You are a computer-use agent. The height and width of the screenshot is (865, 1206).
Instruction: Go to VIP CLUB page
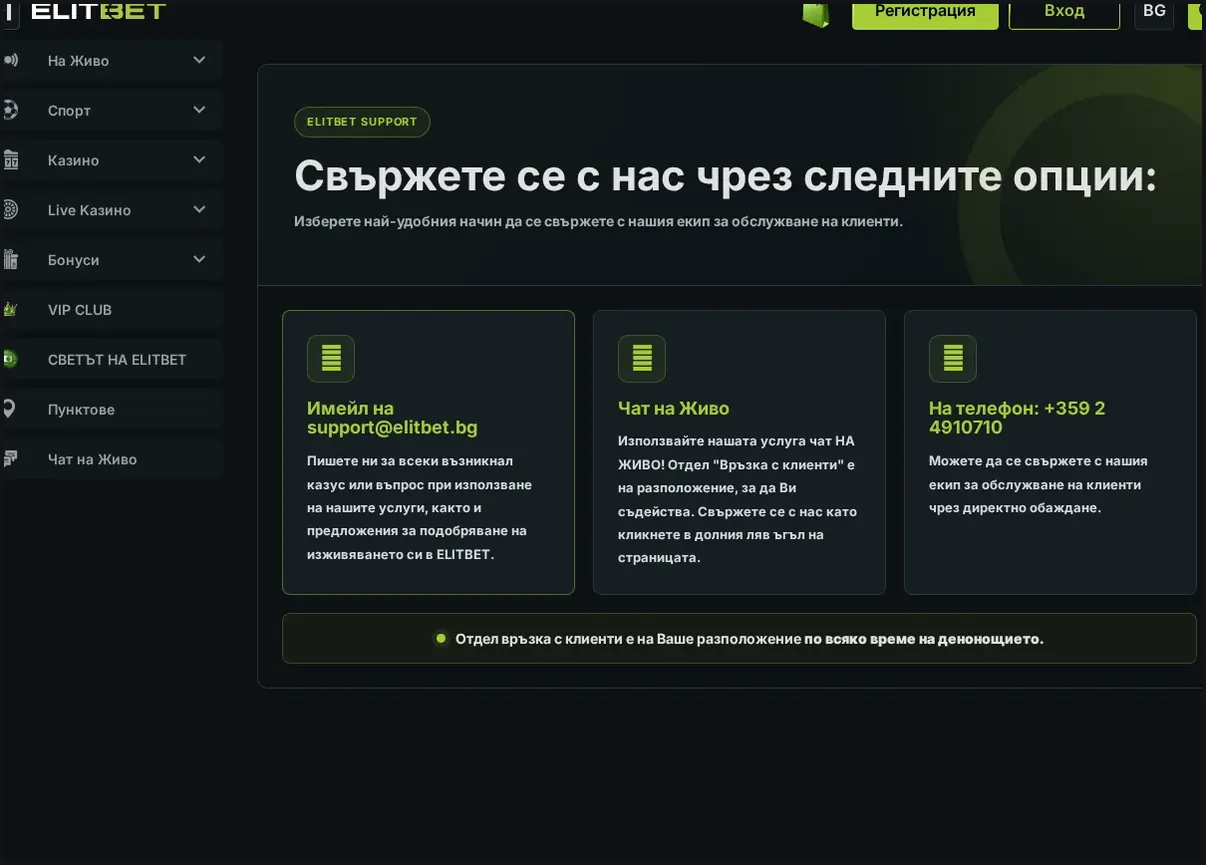(x=111, y=310)
